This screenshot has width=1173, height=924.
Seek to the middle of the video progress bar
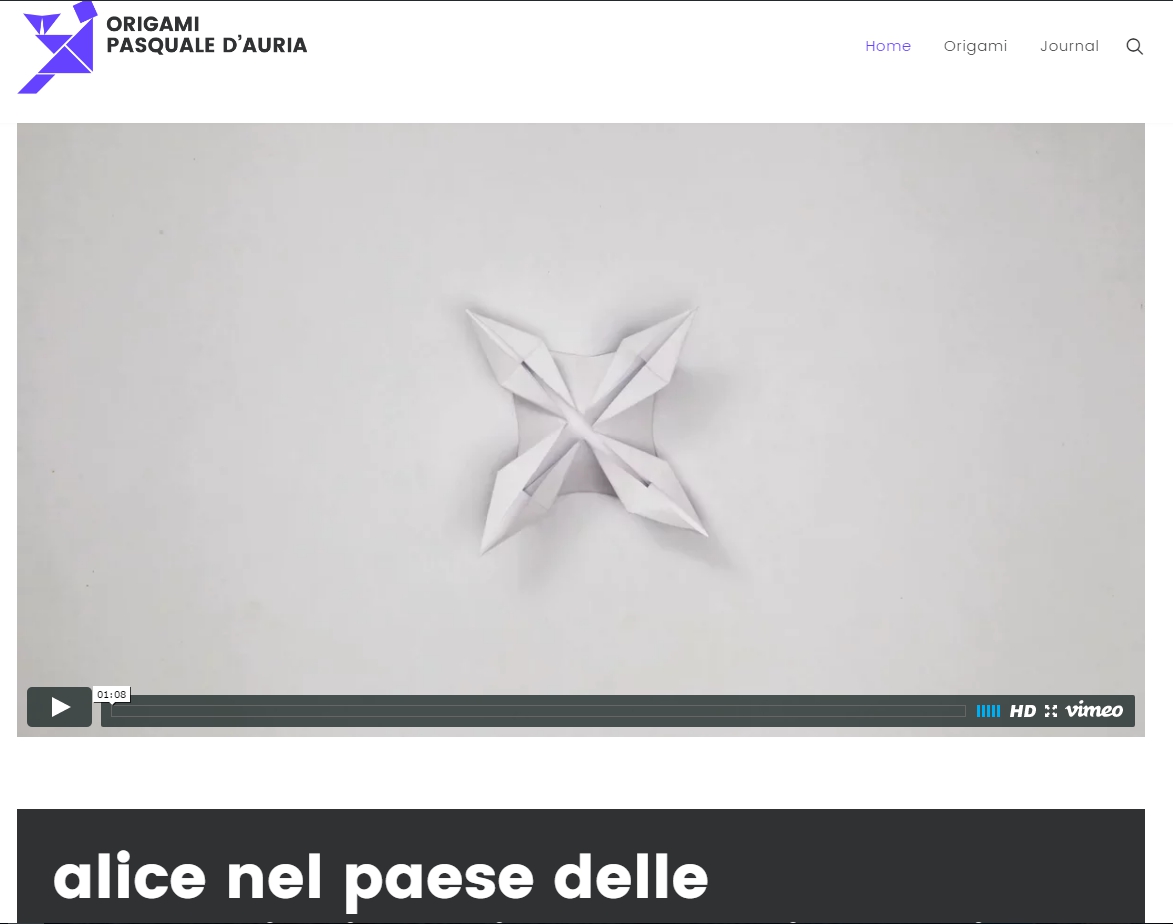[539, 711]
